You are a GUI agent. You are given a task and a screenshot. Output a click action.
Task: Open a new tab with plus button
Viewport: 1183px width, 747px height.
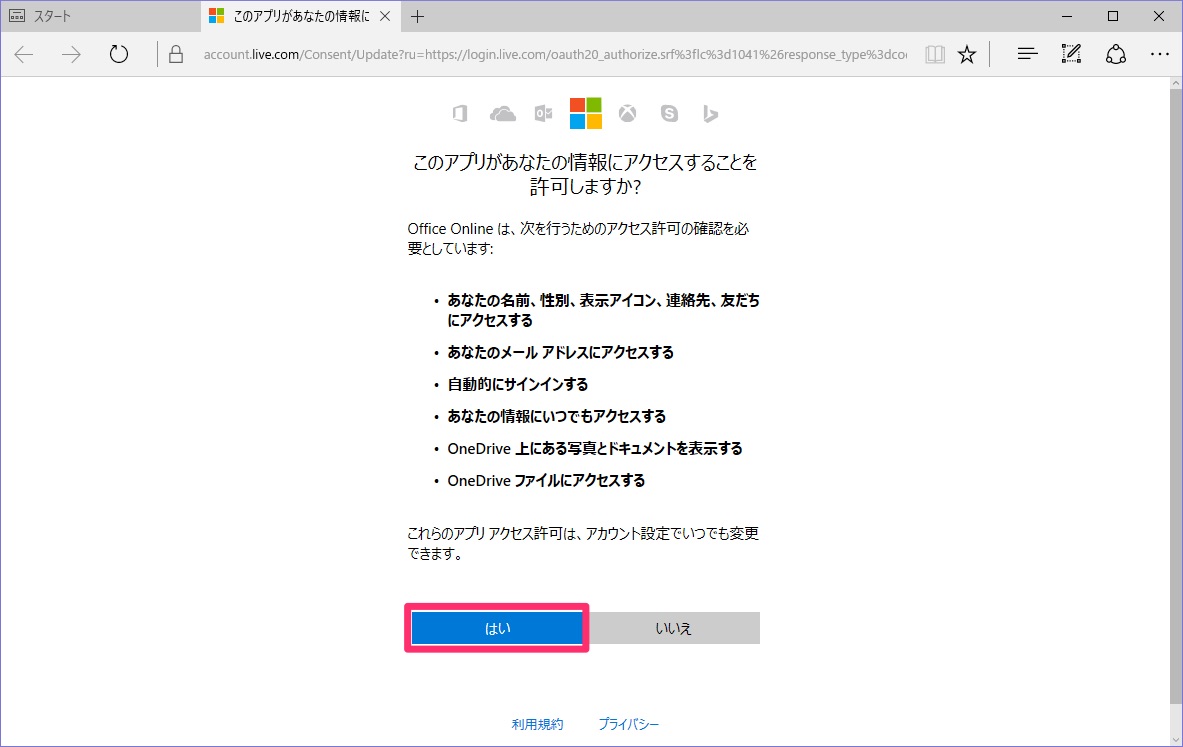417,17
